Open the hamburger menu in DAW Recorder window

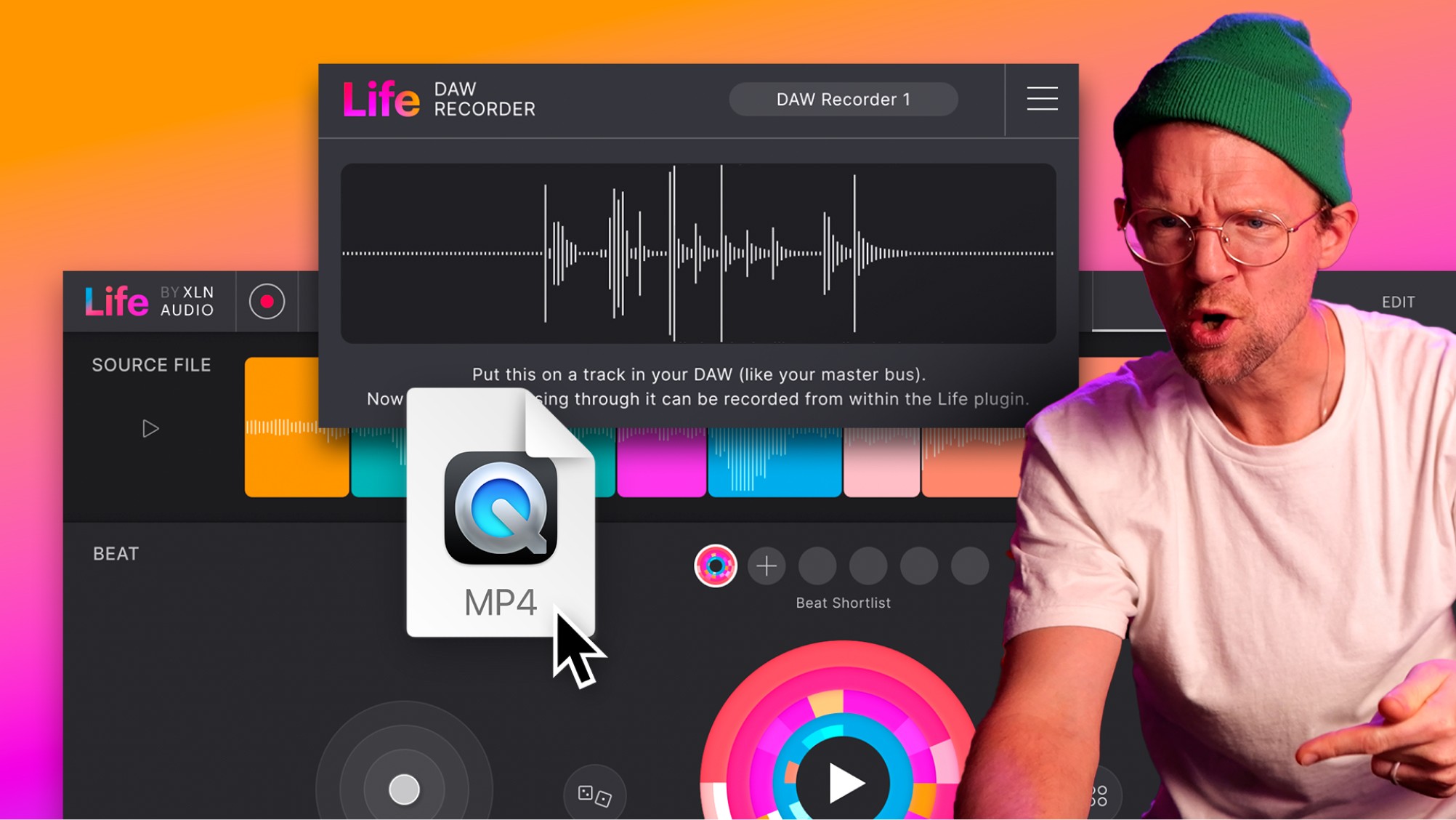(x=1042, y=99)
